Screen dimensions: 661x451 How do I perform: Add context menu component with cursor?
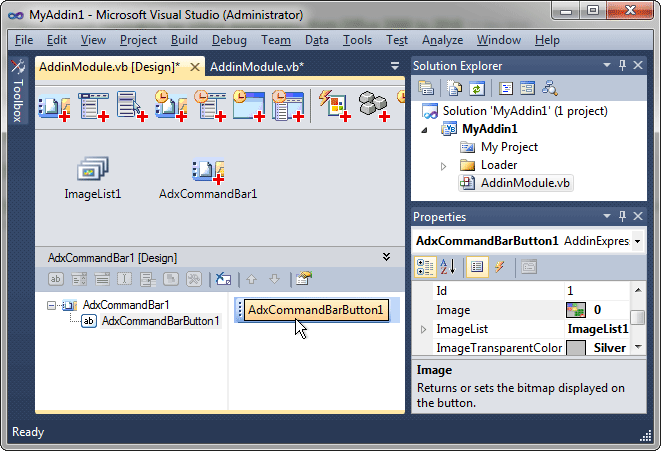[132, 107]
